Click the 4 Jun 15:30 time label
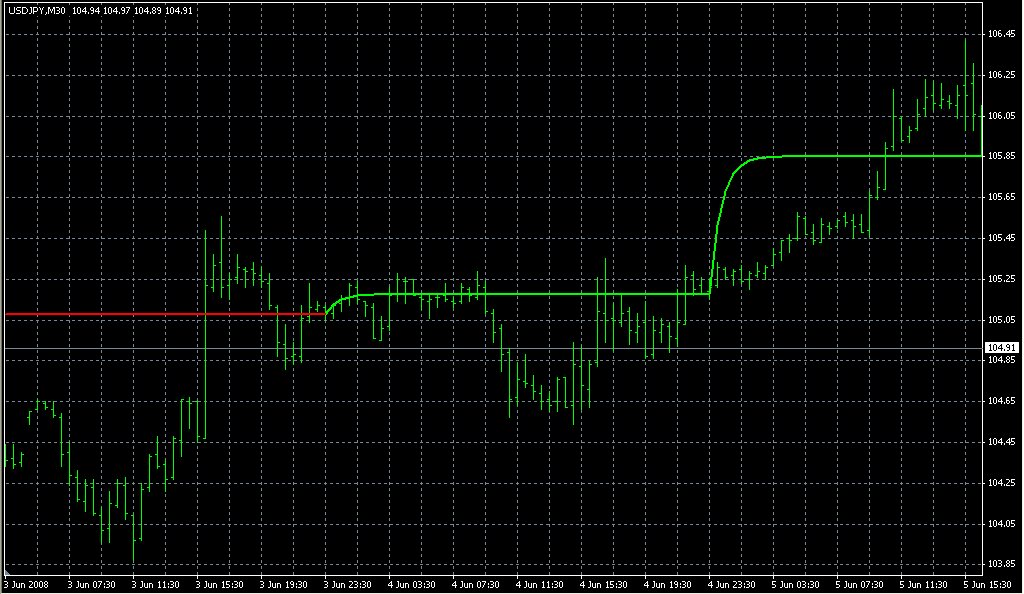 pyautogui.click(x=604, y=584)
